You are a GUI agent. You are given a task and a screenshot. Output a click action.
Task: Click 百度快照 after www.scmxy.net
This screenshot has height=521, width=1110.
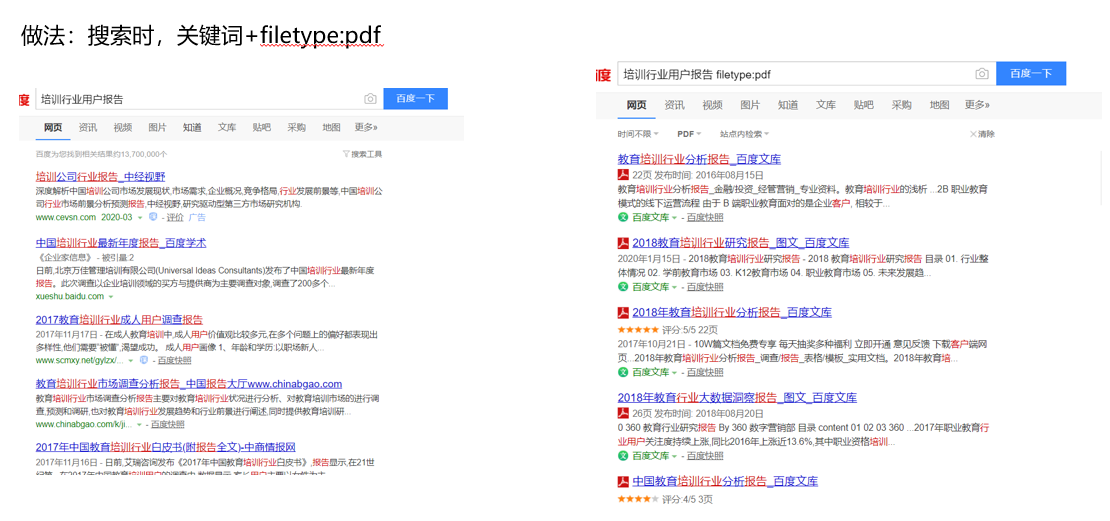[x=174, y=360]
